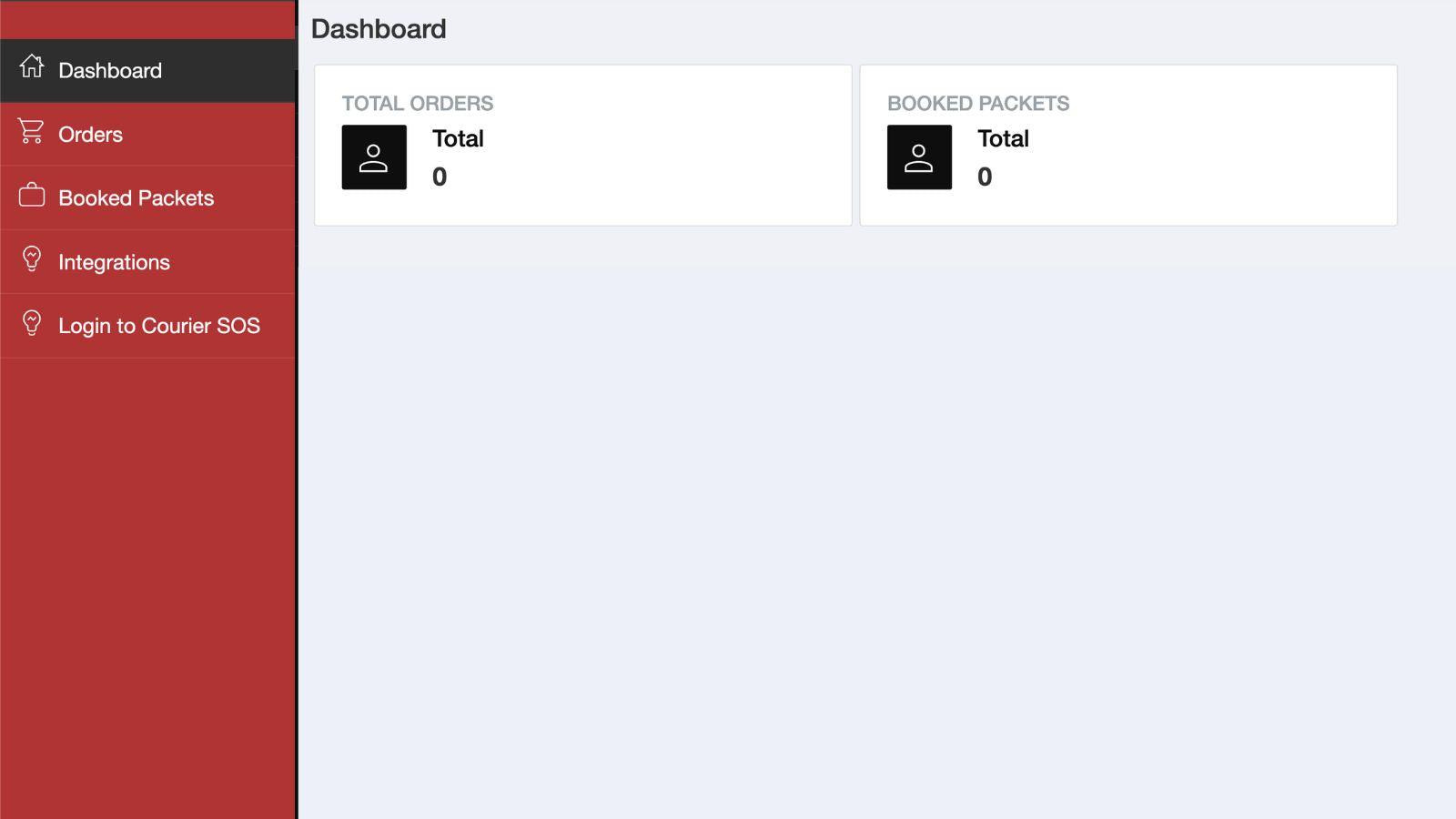This screenshot has width=1456, height=819.
Task: Click the Dashboard page heading
Action: click(378, 28)
